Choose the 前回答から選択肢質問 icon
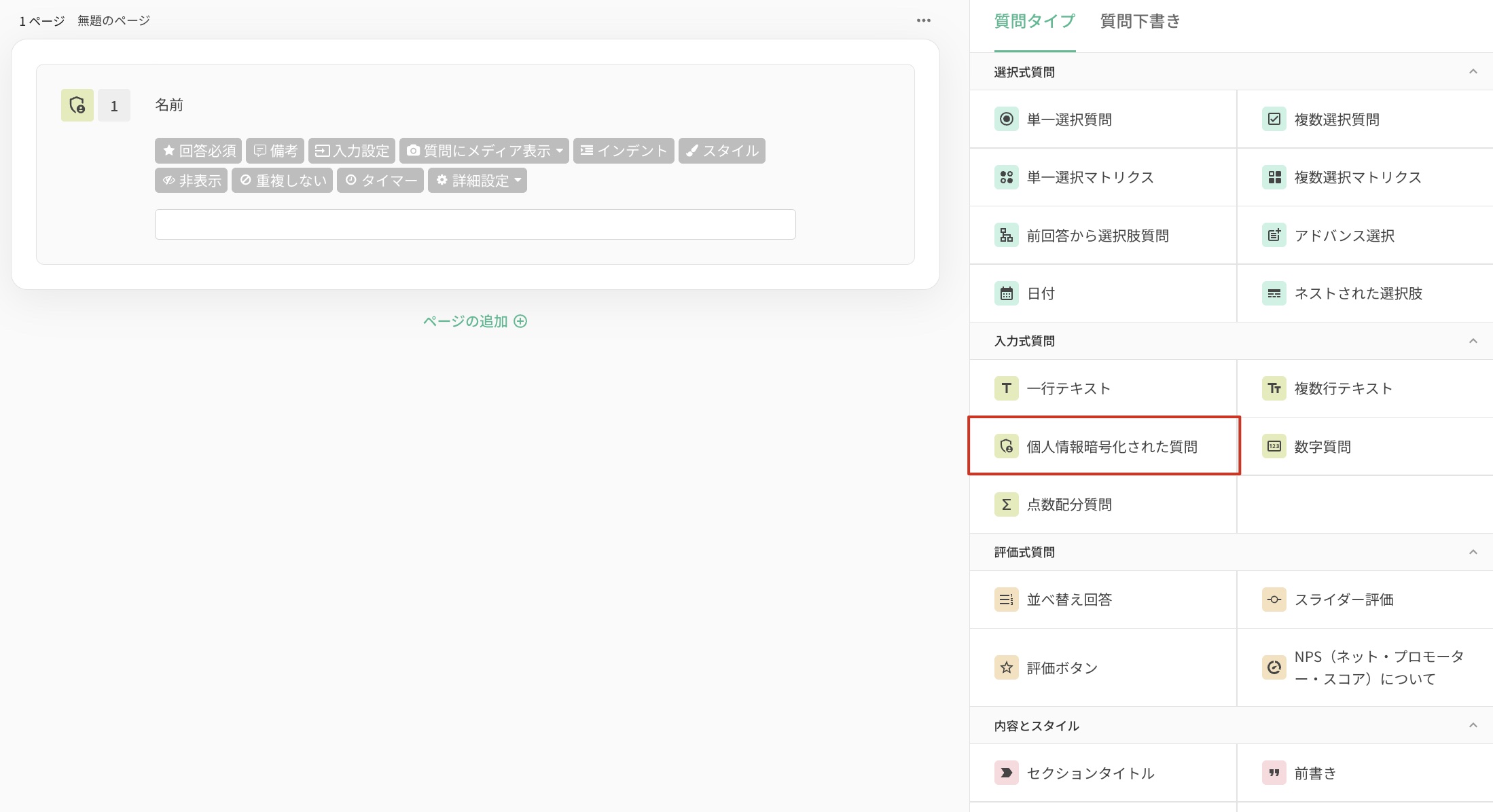The image size is (1493, 812). click(x=1006, y=236)
